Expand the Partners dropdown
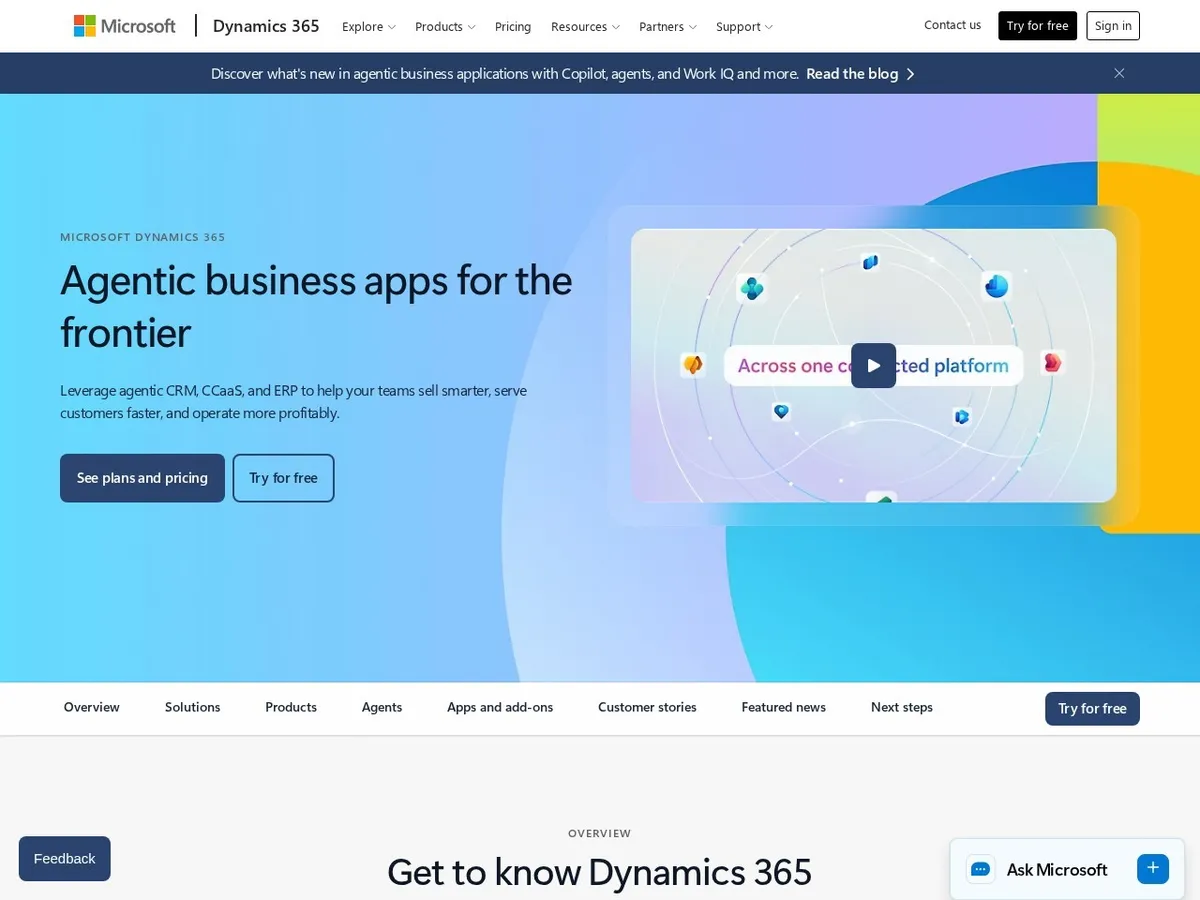1200x900 pixels. [x=668, y=27]
